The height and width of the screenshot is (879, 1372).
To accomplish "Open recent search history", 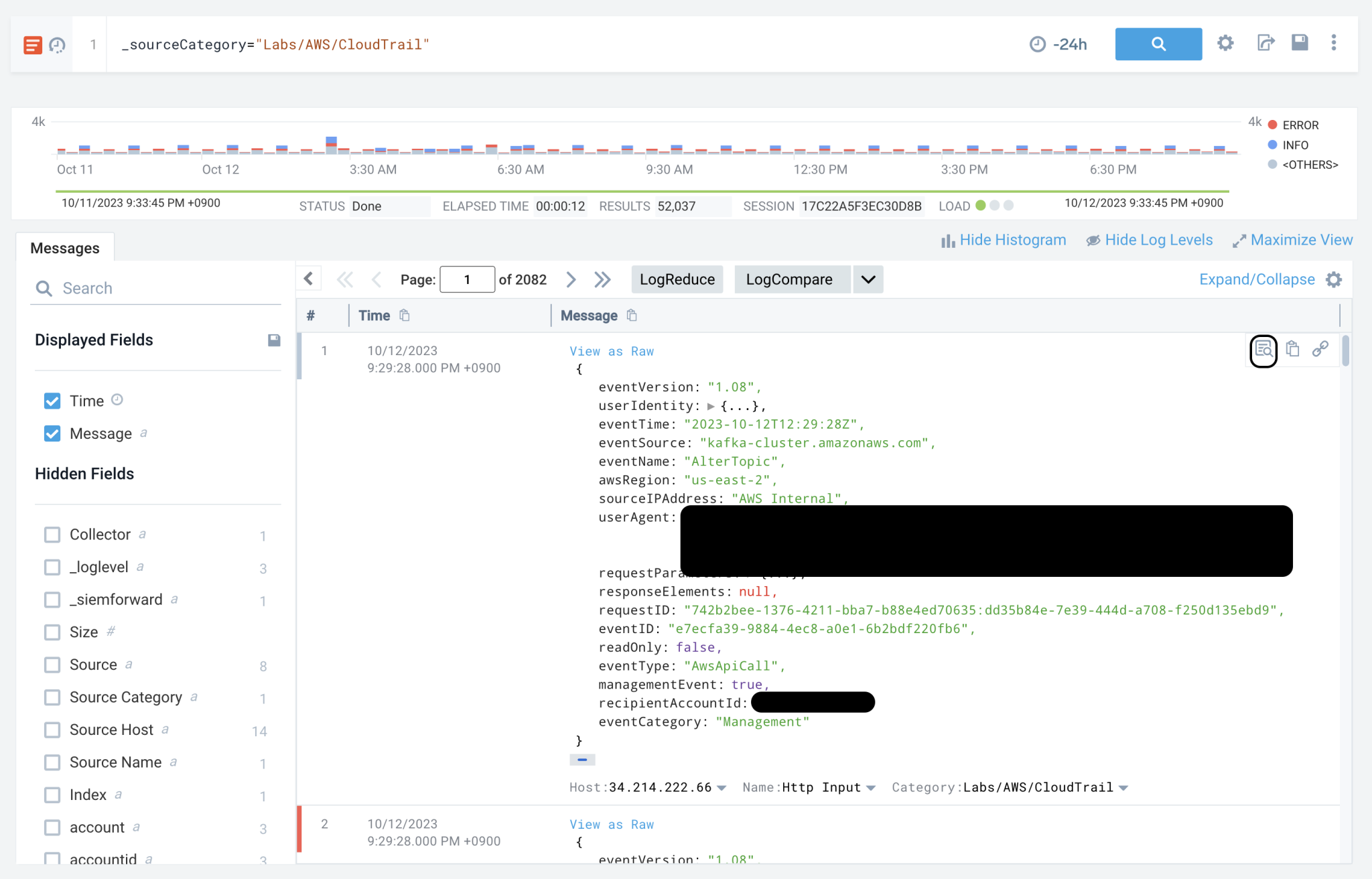I will pyautogui.click(x=58, y=44).
